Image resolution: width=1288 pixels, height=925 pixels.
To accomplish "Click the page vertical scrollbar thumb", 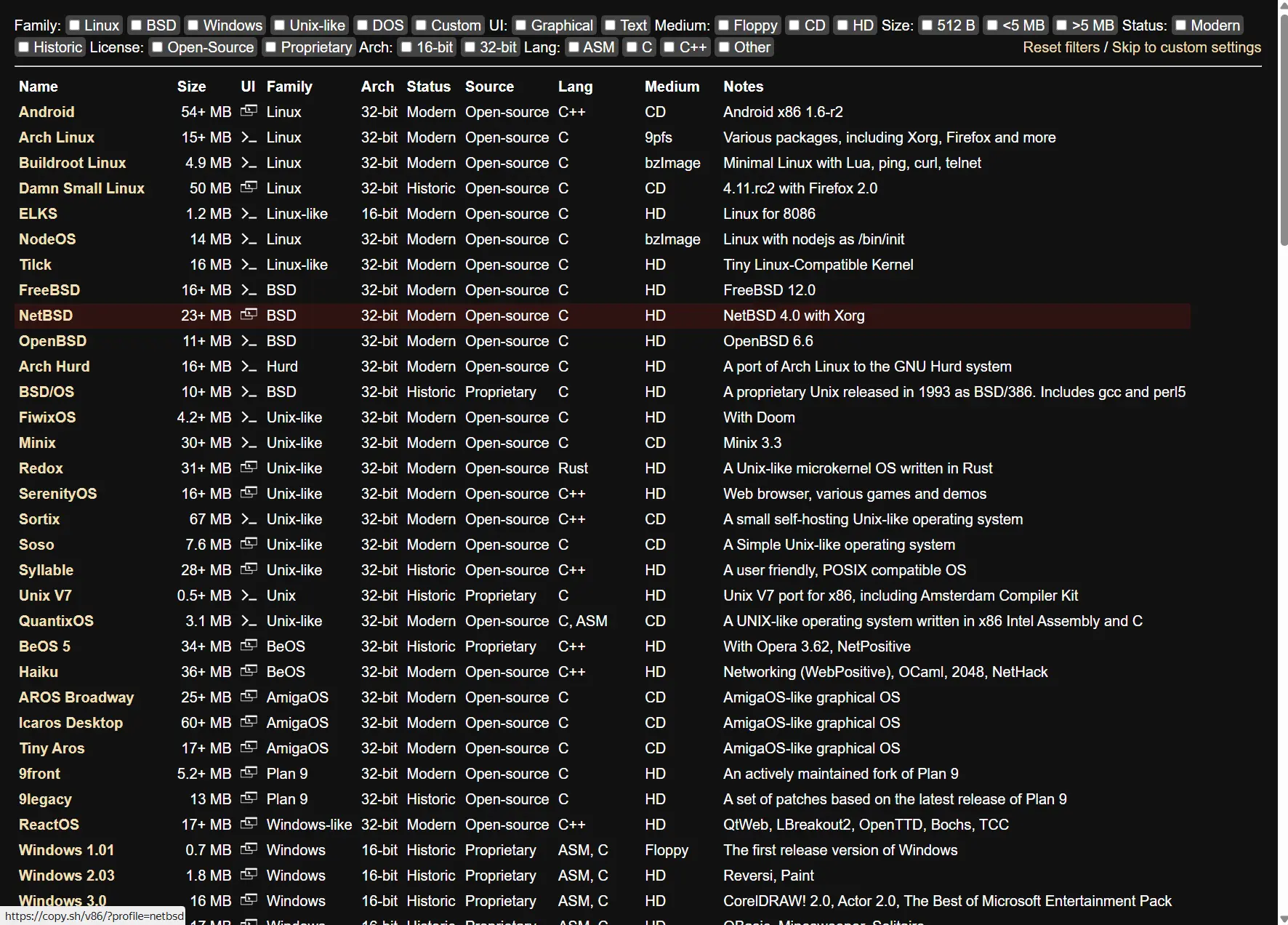I will (x=1284, y=129).
